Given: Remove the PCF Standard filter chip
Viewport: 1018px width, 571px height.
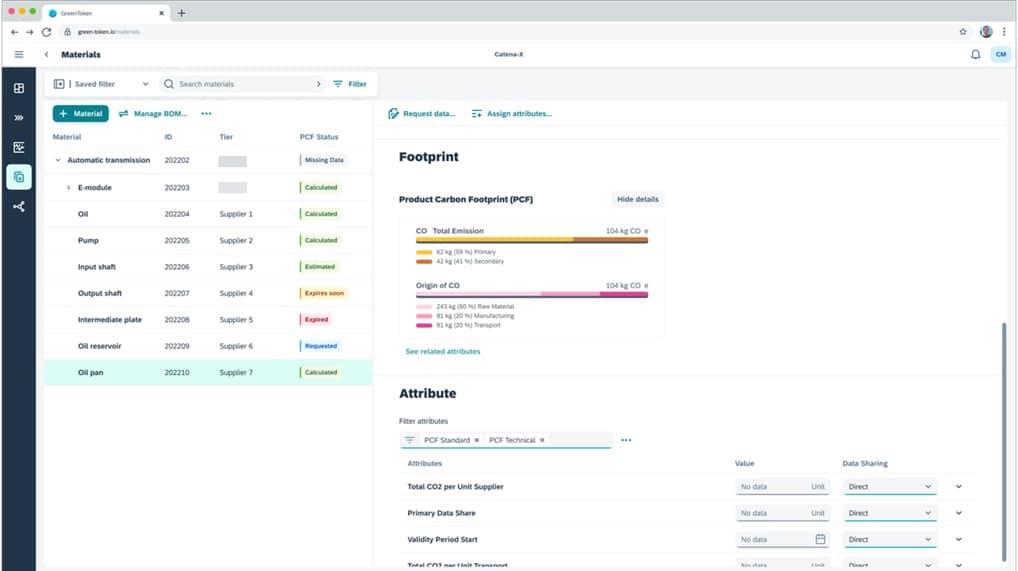Looking at the screenshot, I should [477, 440].
